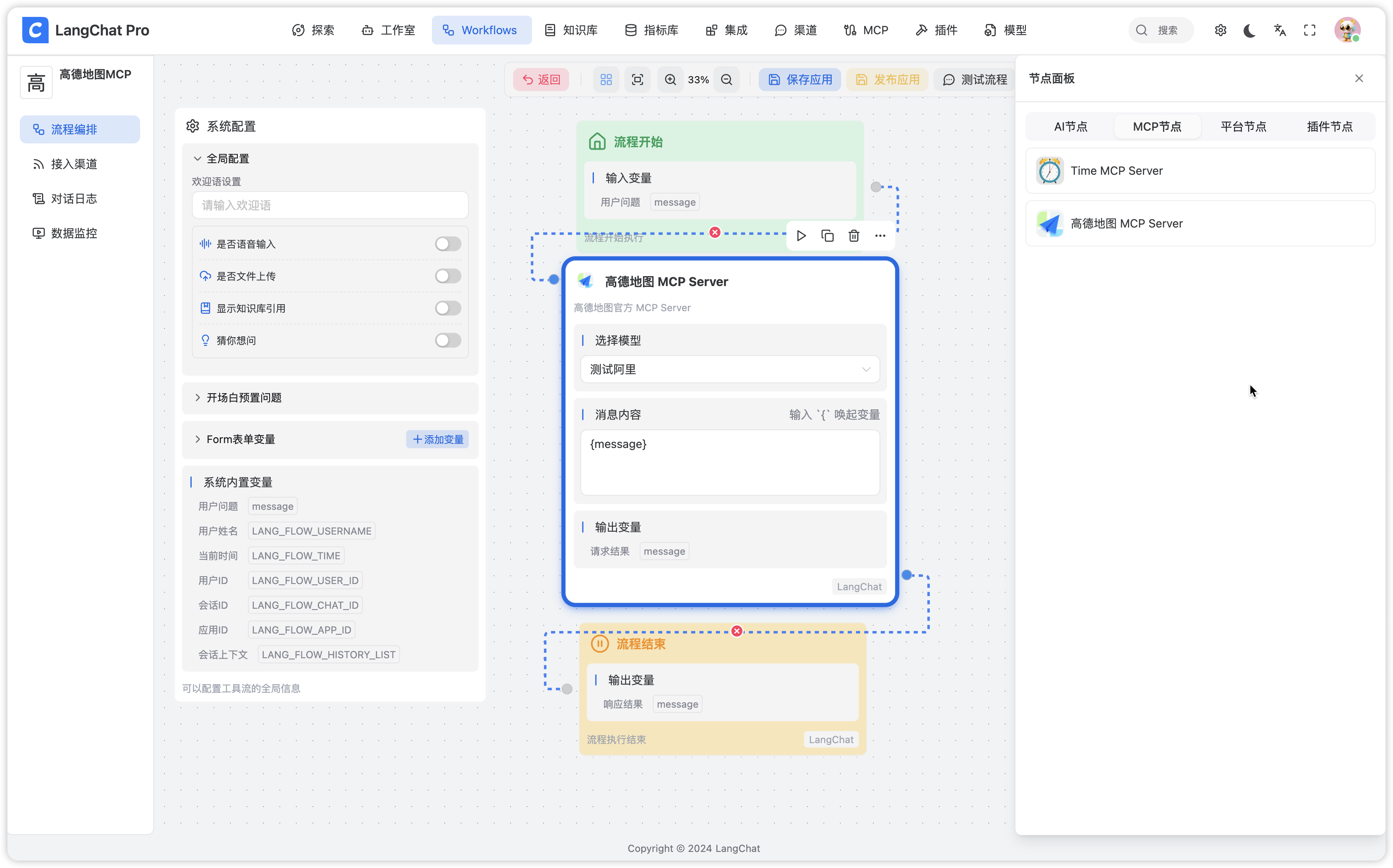Delete the selected node with the trash icon
The image size is (1393, 868).
point(854,236)
